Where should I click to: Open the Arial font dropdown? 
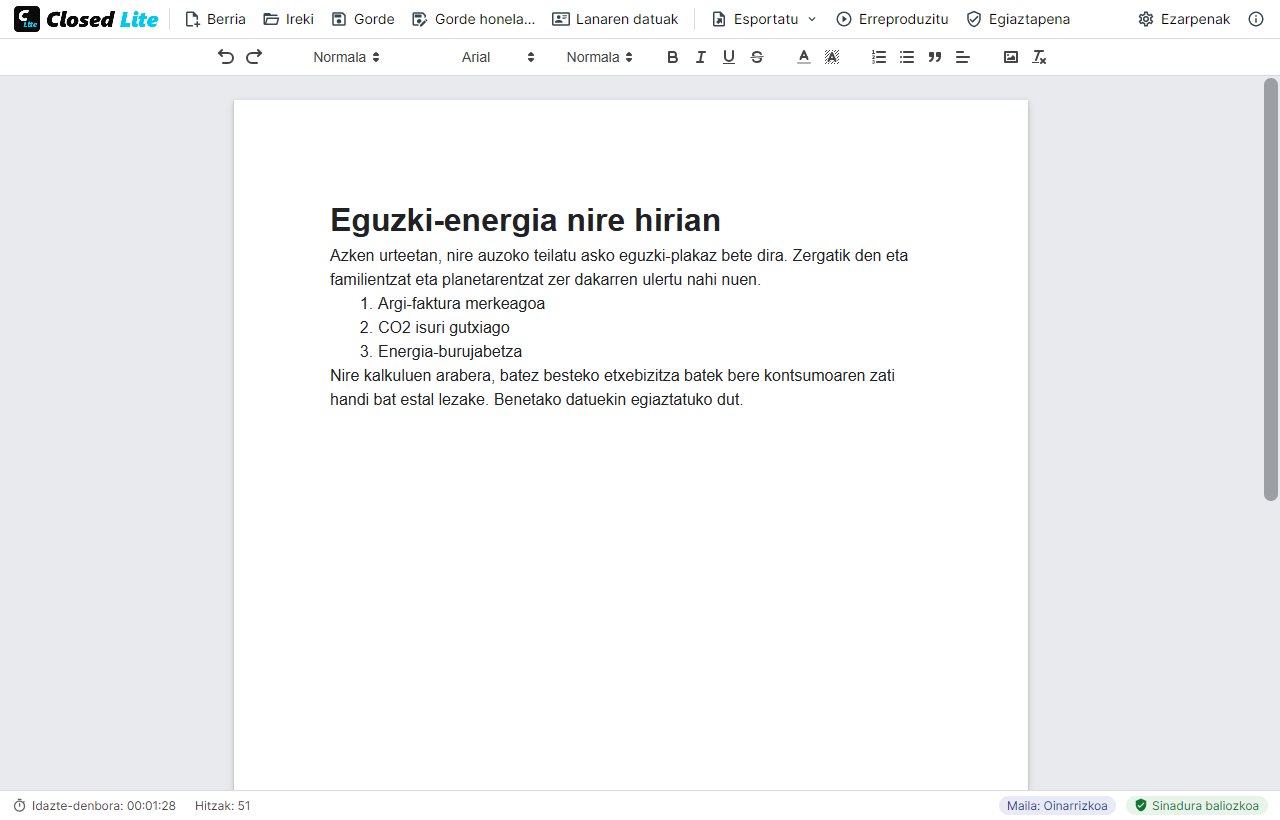[x=498, y=57]
